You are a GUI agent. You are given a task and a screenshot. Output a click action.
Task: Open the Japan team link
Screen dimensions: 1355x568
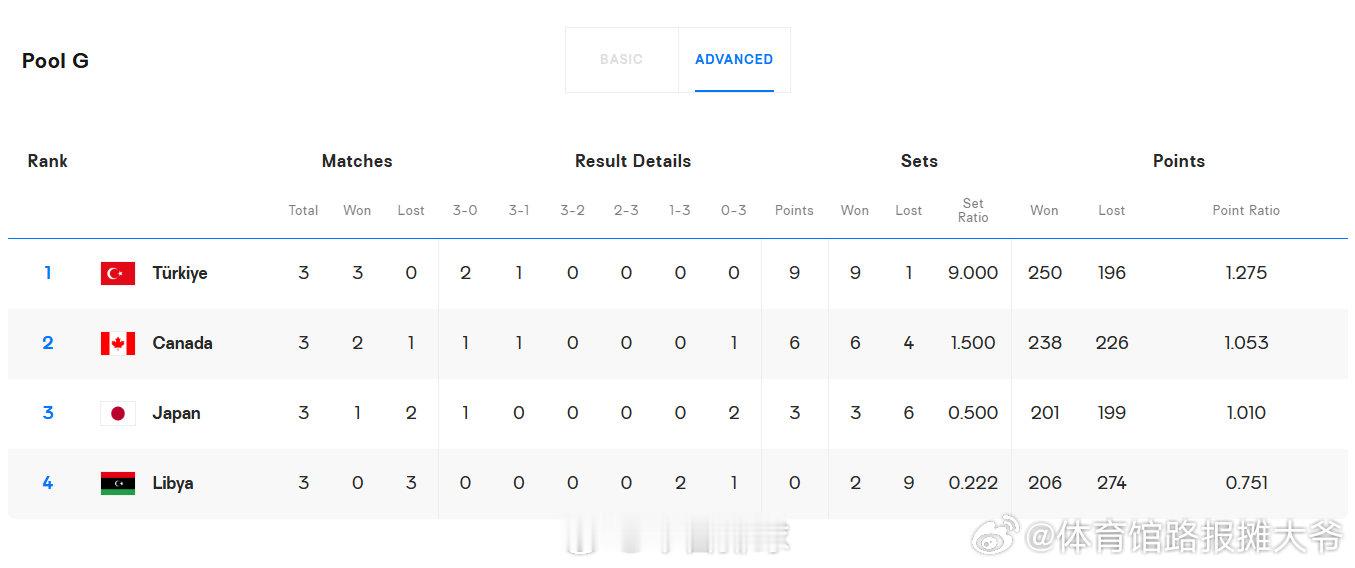click(x=176, y=413)
